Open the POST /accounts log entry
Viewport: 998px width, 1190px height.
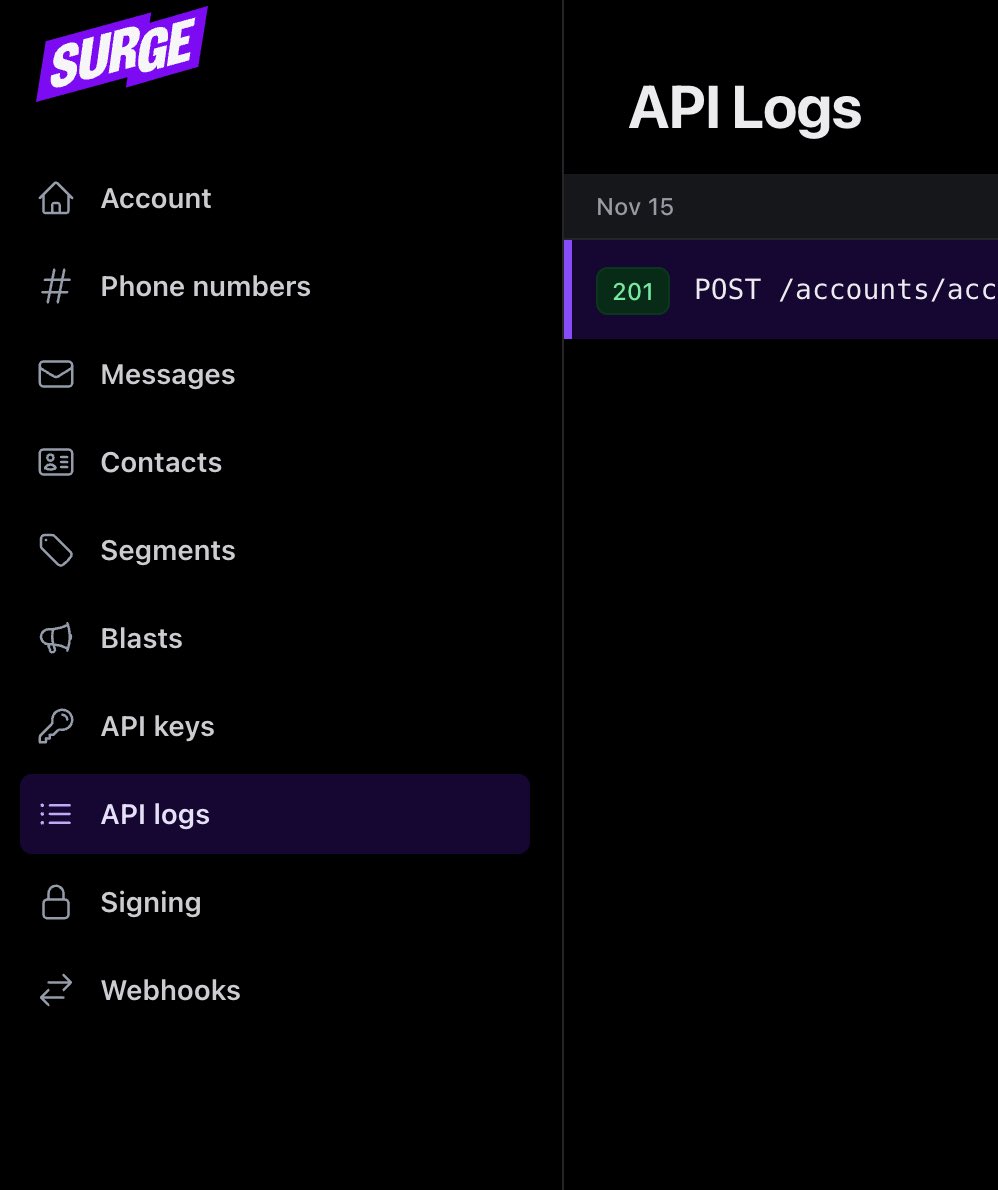click(782, 289)
